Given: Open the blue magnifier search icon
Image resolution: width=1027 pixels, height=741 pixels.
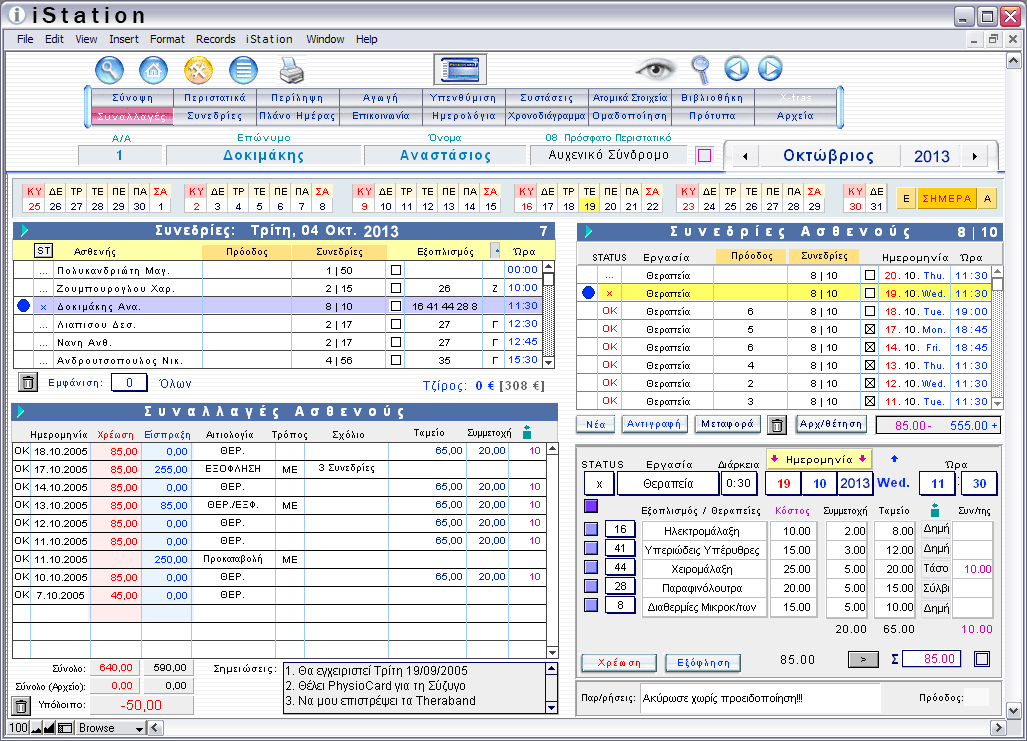Looking at the screenshot, I should 109,69.
